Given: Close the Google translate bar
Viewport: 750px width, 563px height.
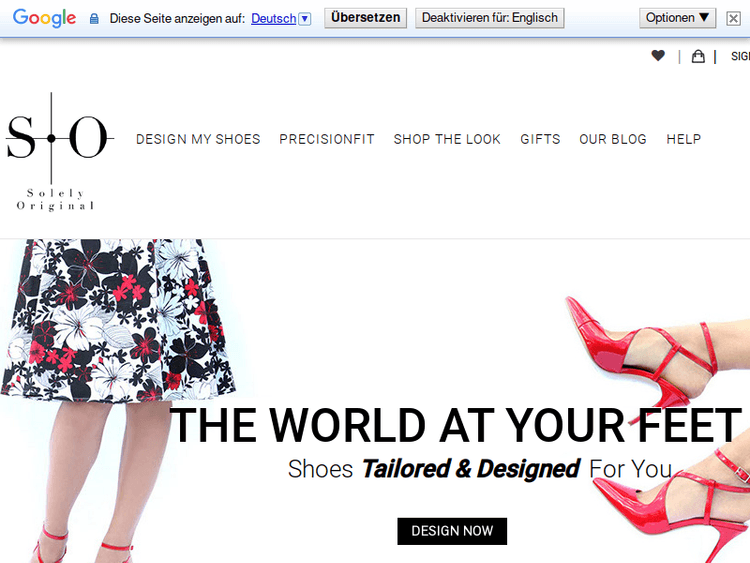Looking at the screenshot, I should coord(733,18).
